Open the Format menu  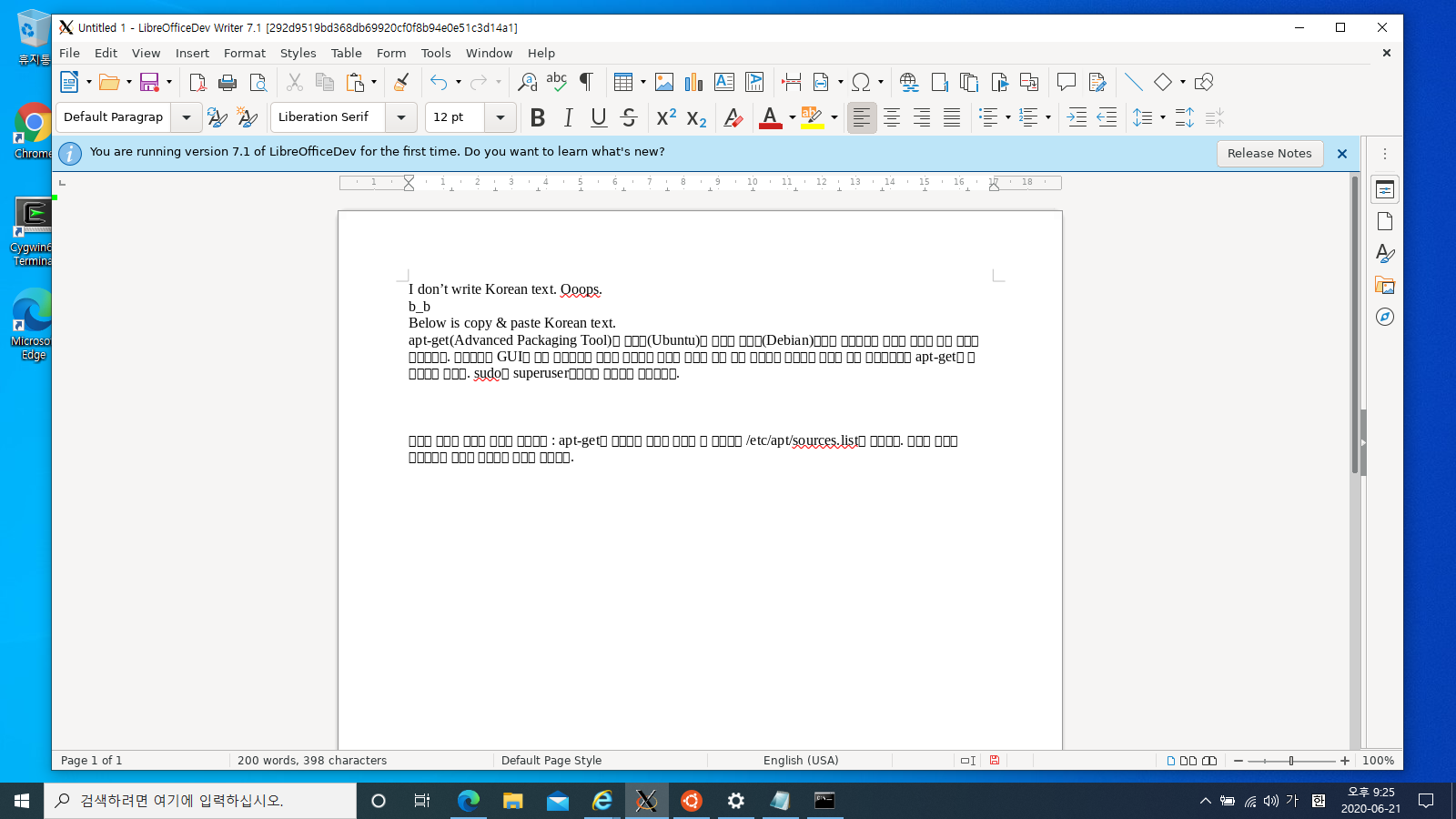click(245, 53)
